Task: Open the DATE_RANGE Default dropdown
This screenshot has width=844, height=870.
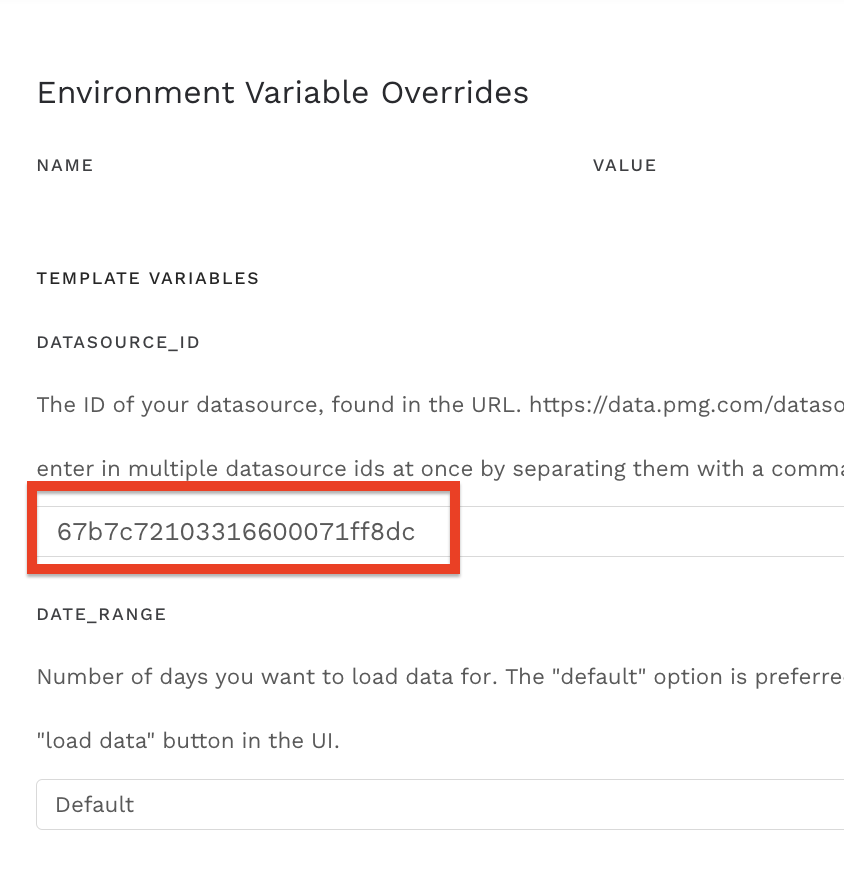Action: [440, 804]
